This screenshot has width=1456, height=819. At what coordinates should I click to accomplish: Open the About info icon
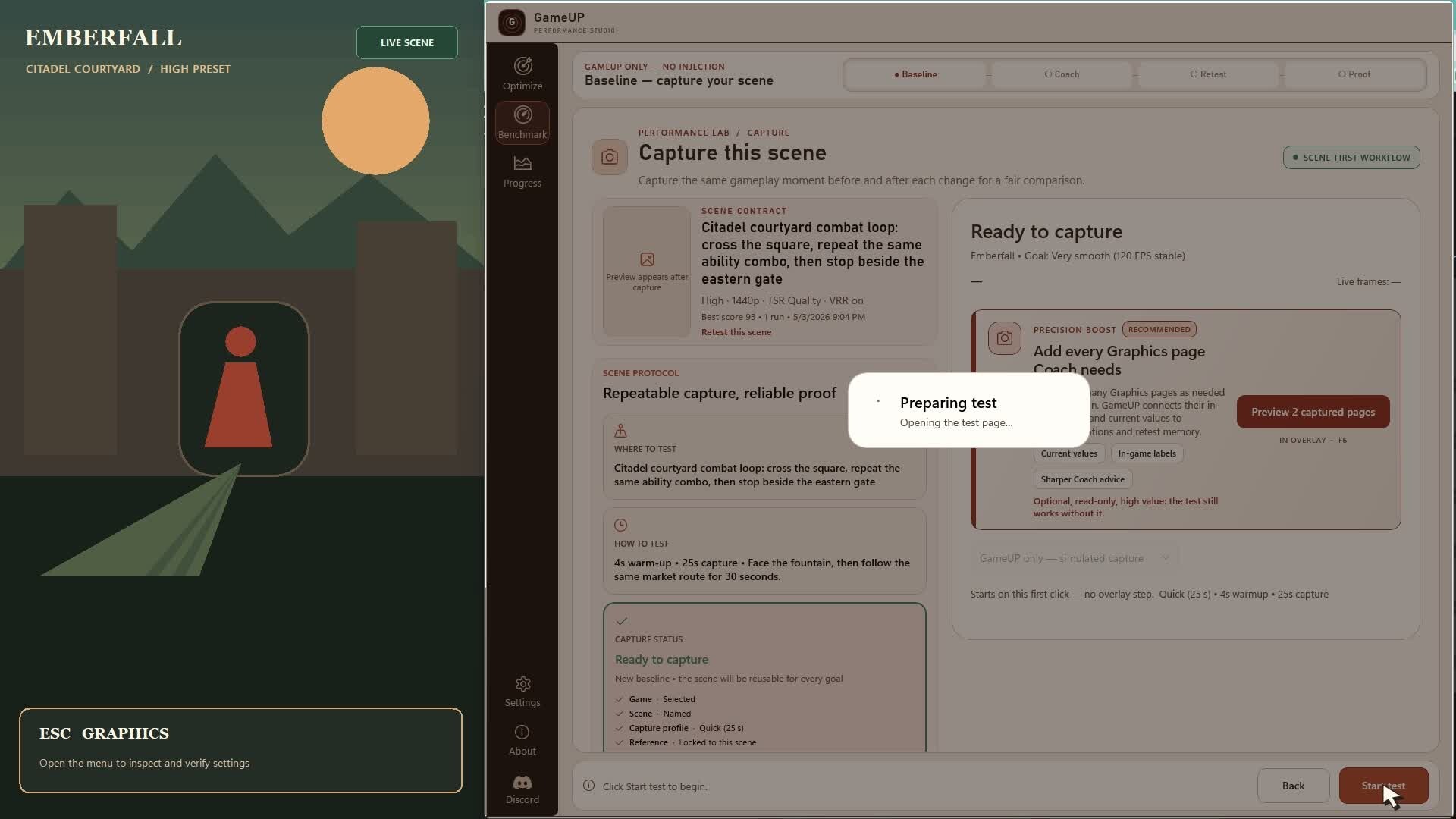[x=522, y=732]
